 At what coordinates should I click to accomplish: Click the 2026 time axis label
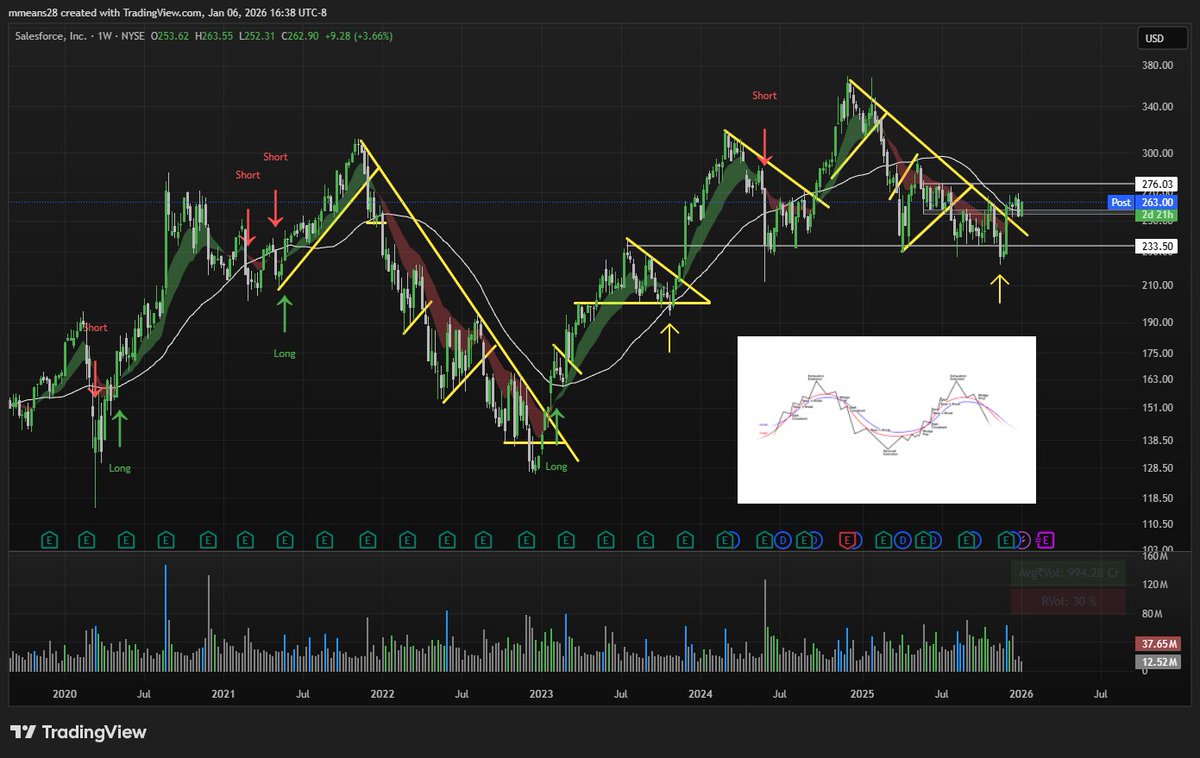(x=1020, y=692)
